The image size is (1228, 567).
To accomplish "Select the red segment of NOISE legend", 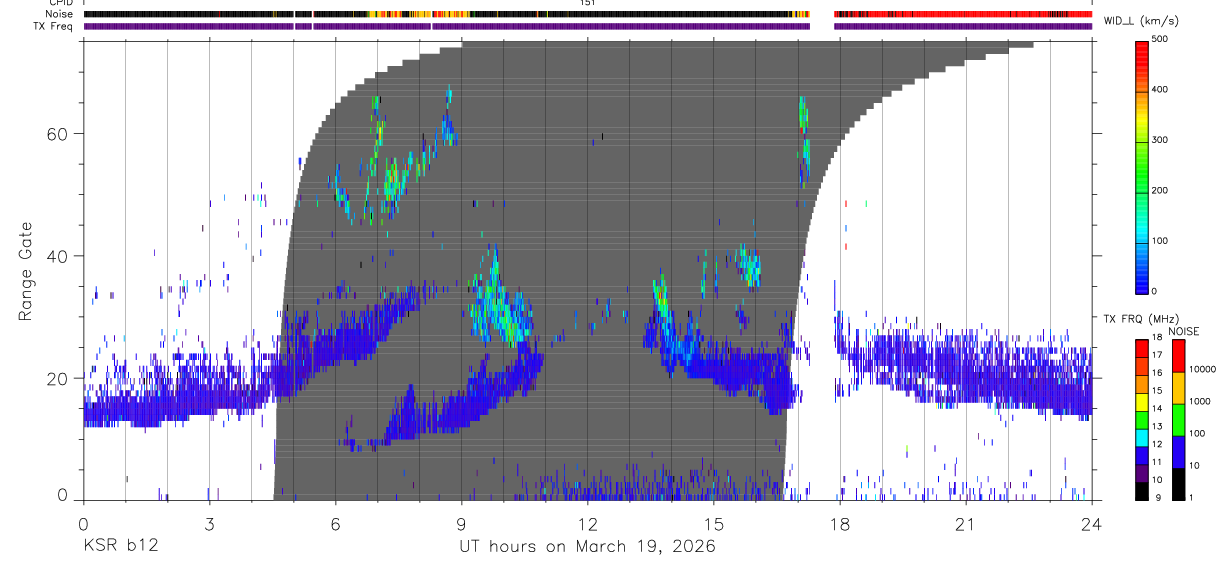I will click(x=1180, y=356).
